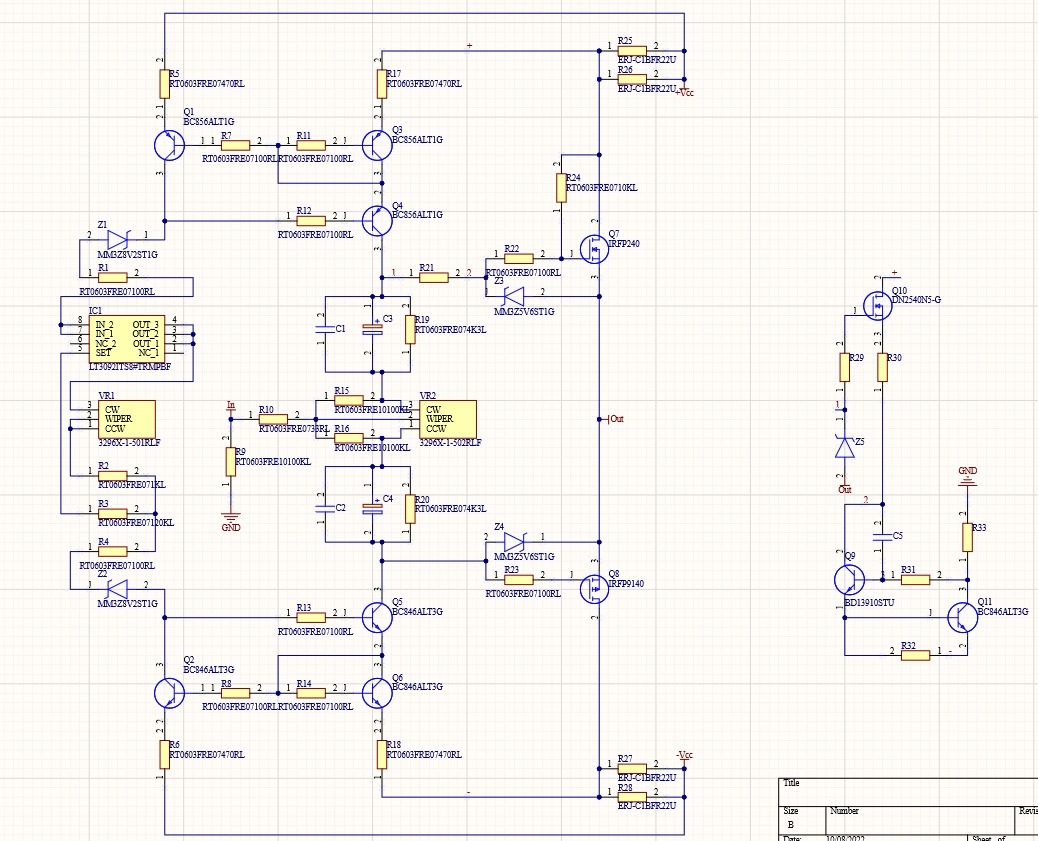Click the Q3 transistor symbol
The height and width of the screenshot is (841, 1038).
click(377, 146)
